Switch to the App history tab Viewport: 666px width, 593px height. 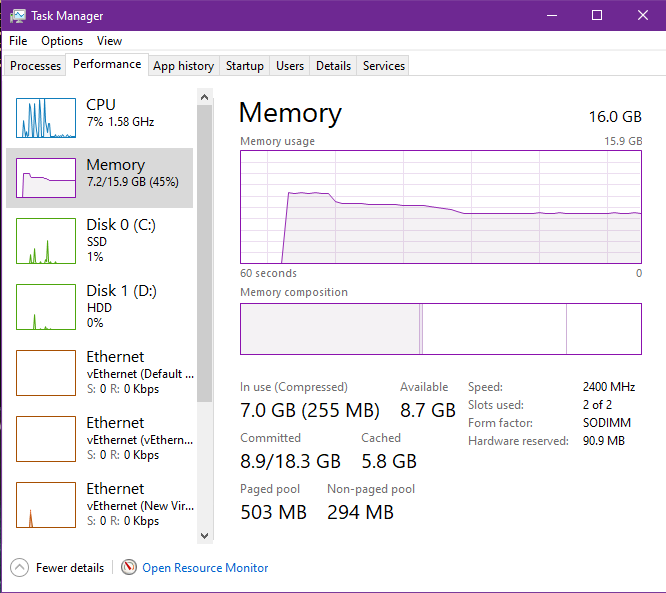coord(183,66)
